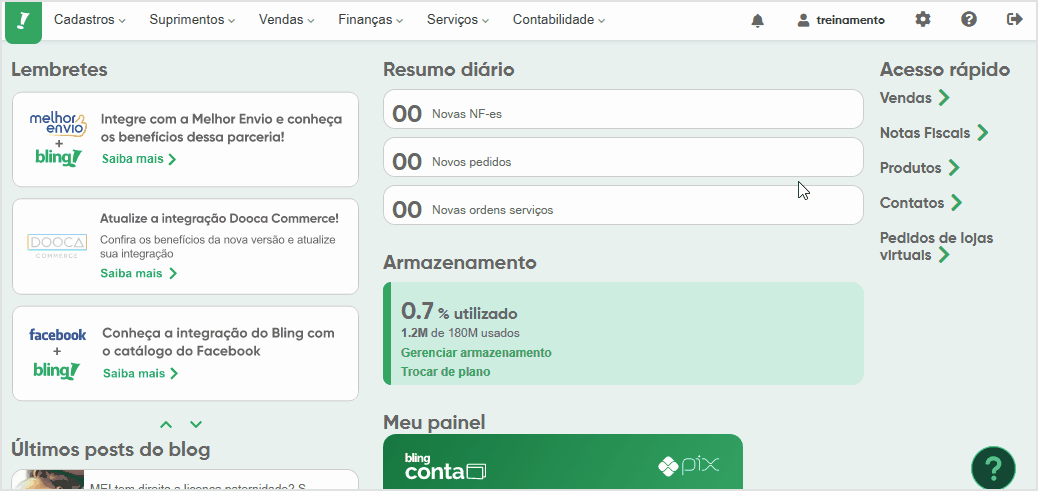
Task: Open the treinamento user account
Action: point(851,21)
